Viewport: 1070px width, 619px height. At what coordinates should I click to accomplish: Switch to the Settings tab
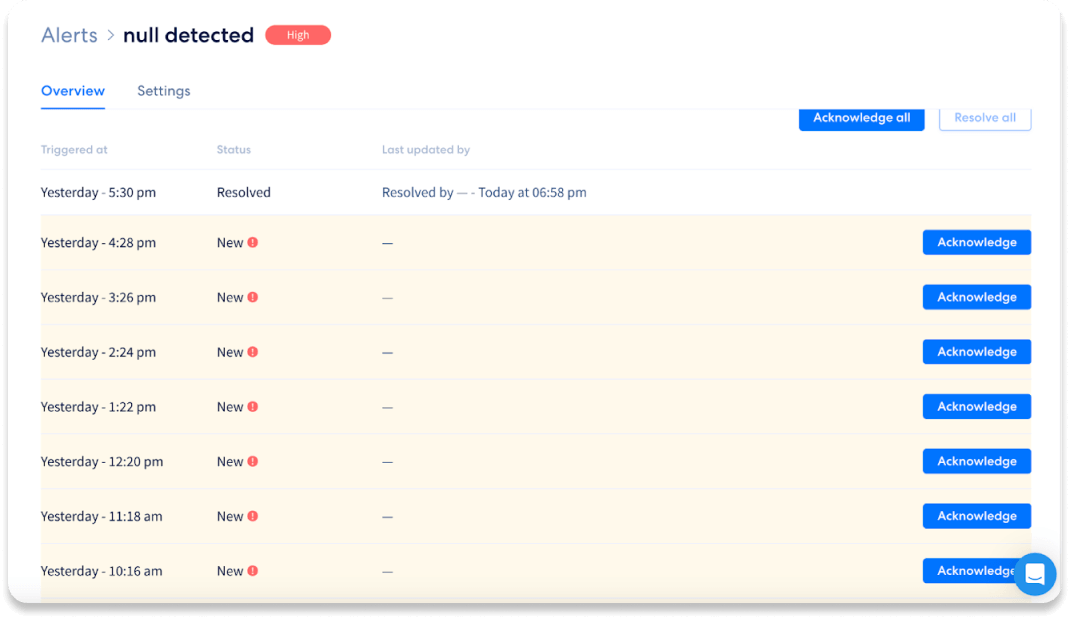[163, 91]
